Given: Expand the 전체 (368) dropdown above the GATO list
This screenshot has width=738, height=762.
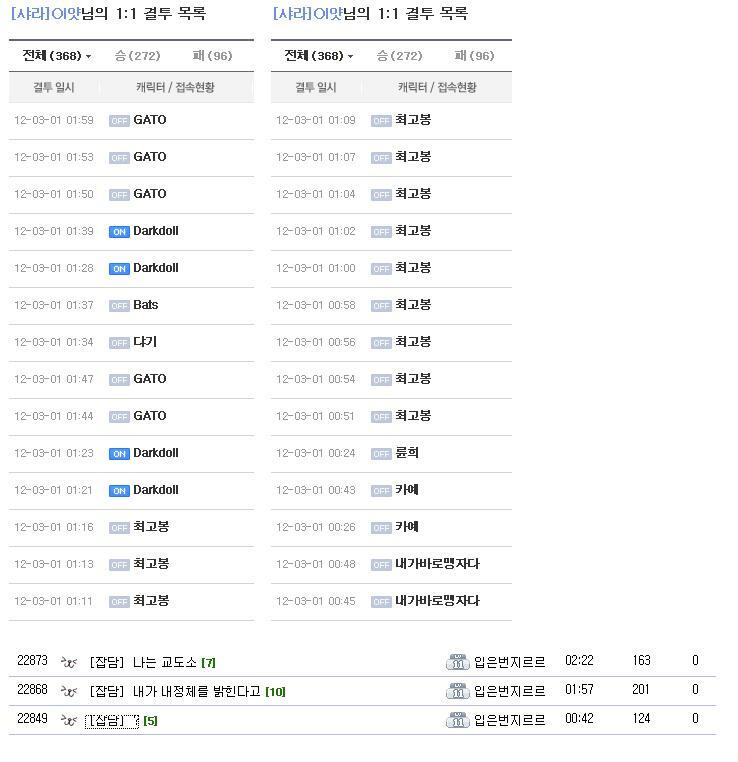Looking at the screenshot, I should tap(57, 56).
